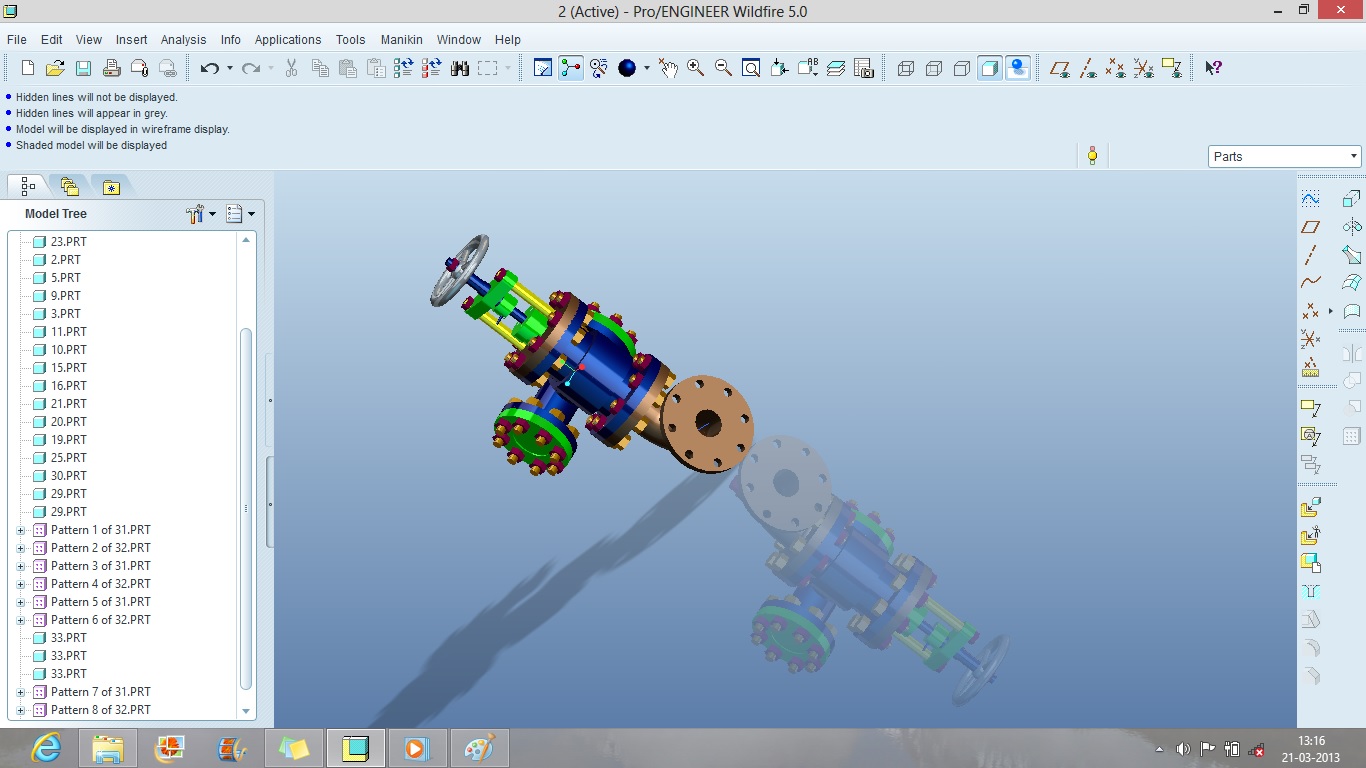1366x768 pixels.
Task: Click the Sketch tool in the right toolbar
Action: point(1311,199)
